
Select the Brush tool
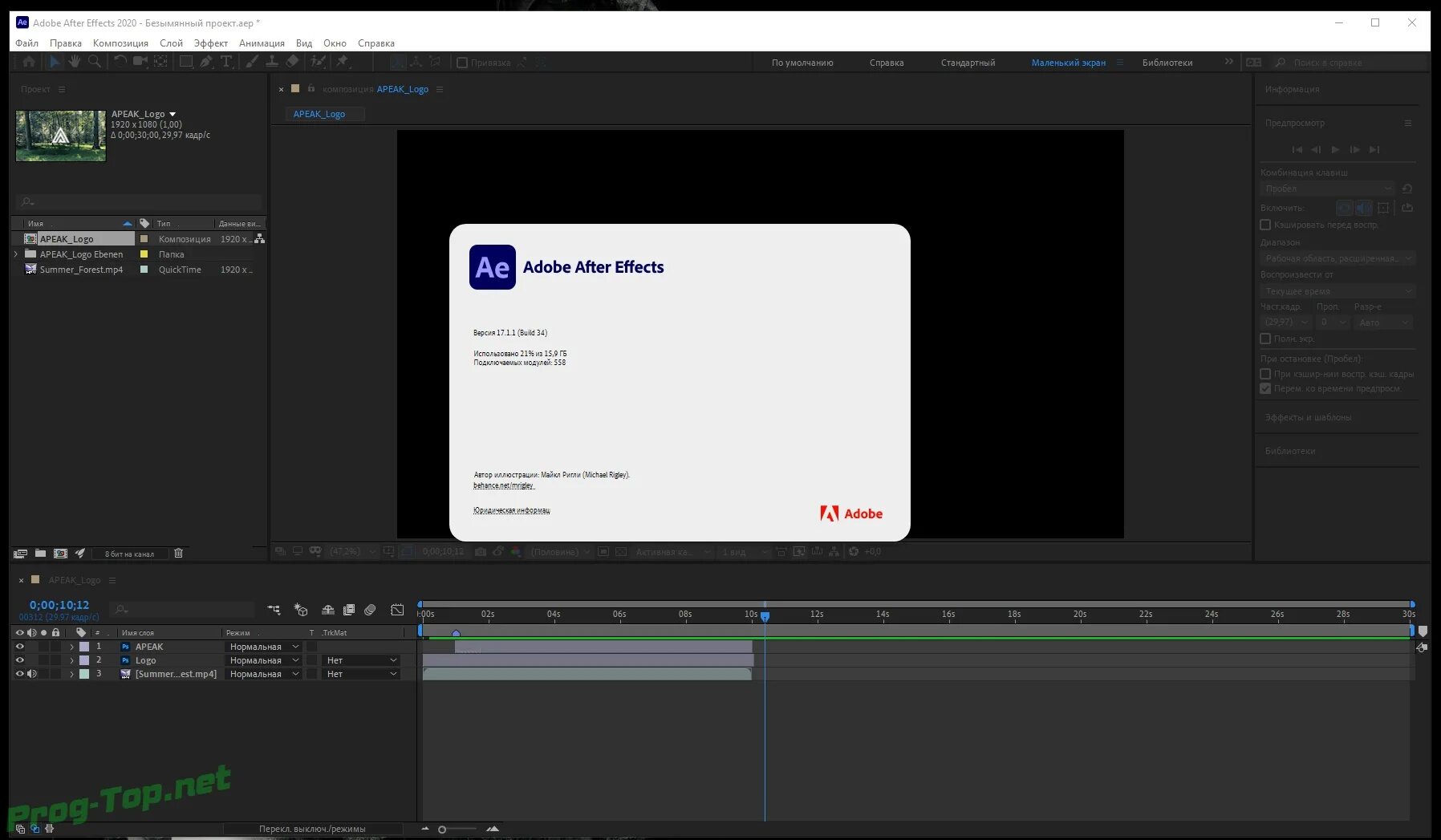click(x=252, y=62)
